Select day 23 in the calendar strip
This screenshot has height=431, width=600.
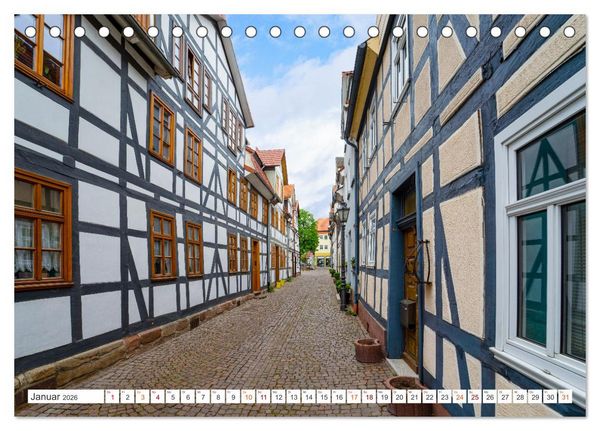coord(445,397)
